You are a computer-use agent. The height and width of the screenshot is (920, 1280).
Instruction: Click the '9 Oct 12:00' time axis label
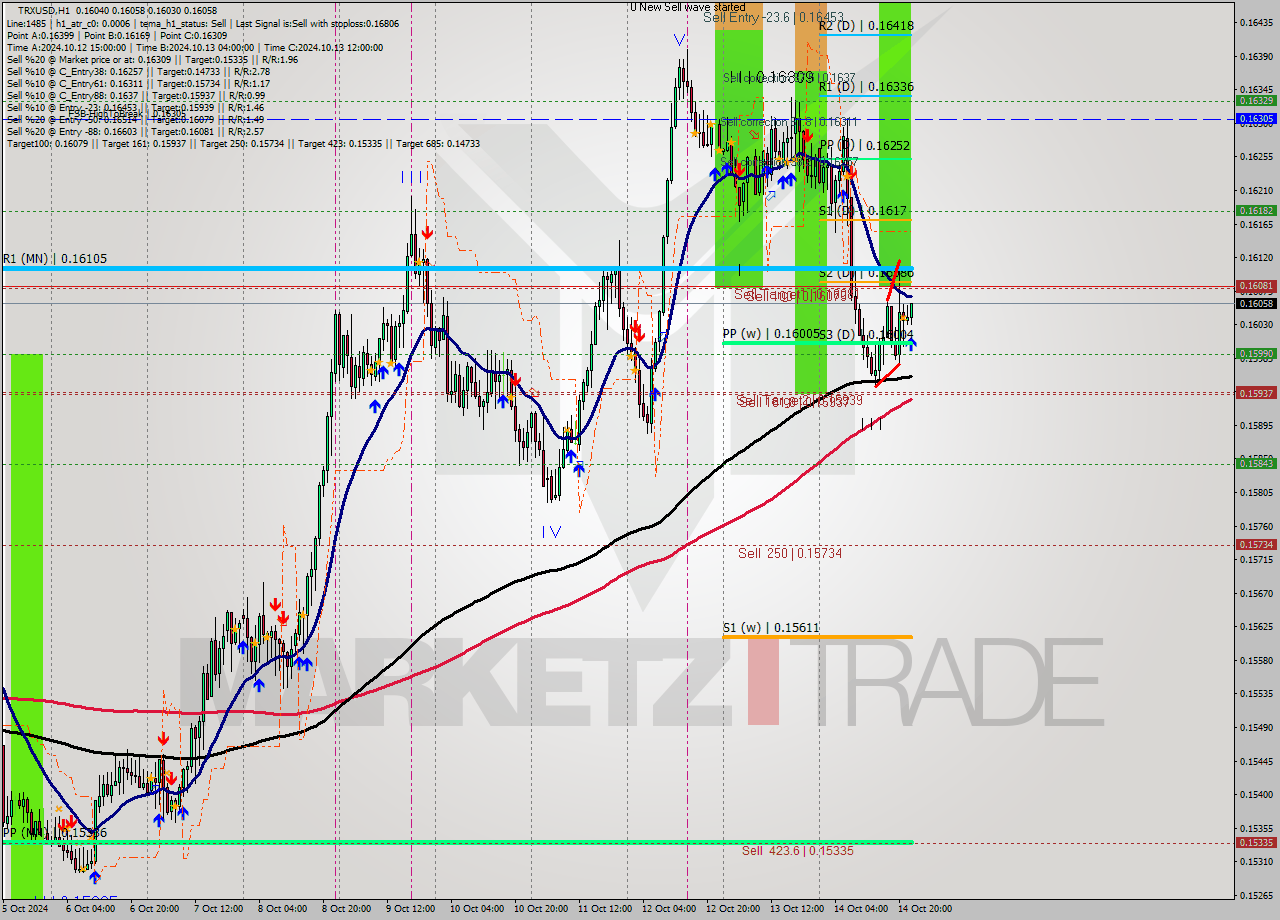point(410,909)
